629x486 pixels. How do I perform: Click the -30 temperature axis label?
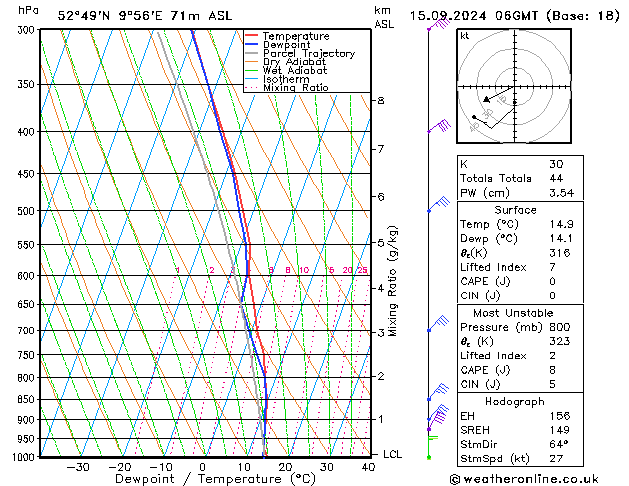point(77,468)
